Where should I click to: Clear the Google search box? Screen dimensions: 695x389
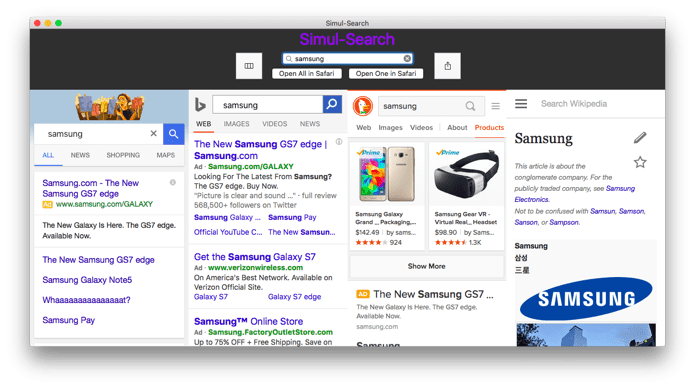click(153, 133)
